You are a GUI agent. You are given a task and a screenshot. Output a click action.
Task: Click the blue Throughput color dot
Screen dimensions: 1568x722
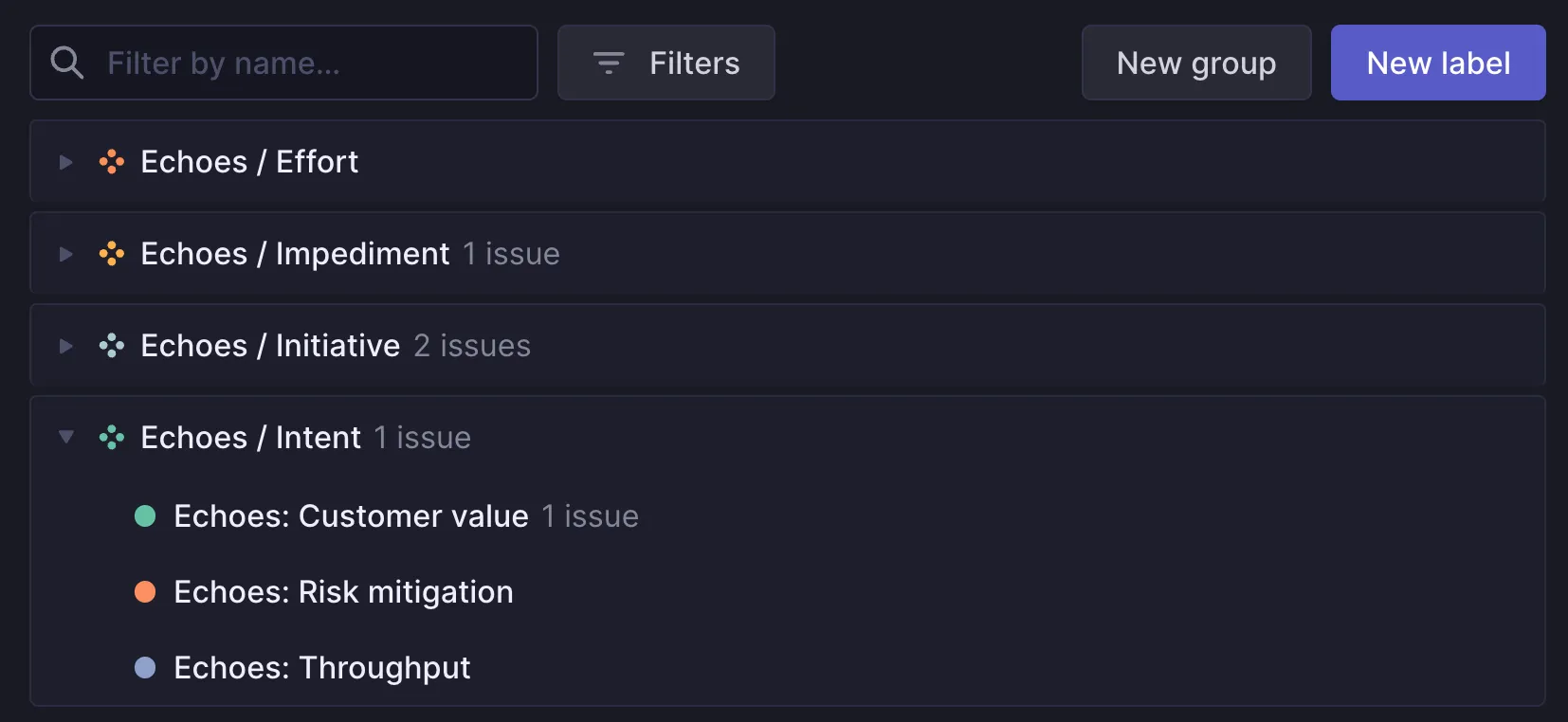pos(145,668)
